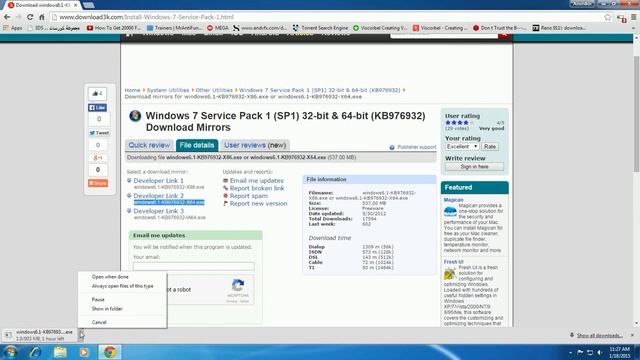Click the thumbs up like icon

[98, 93]
